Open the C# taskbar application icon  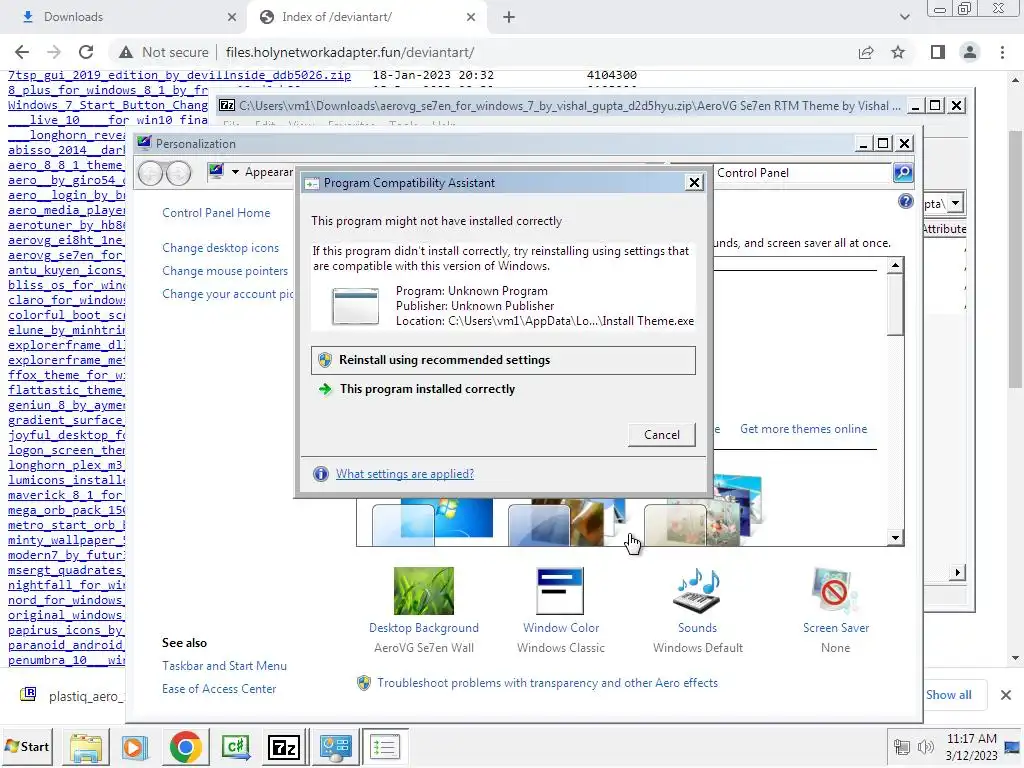(235, 747)
